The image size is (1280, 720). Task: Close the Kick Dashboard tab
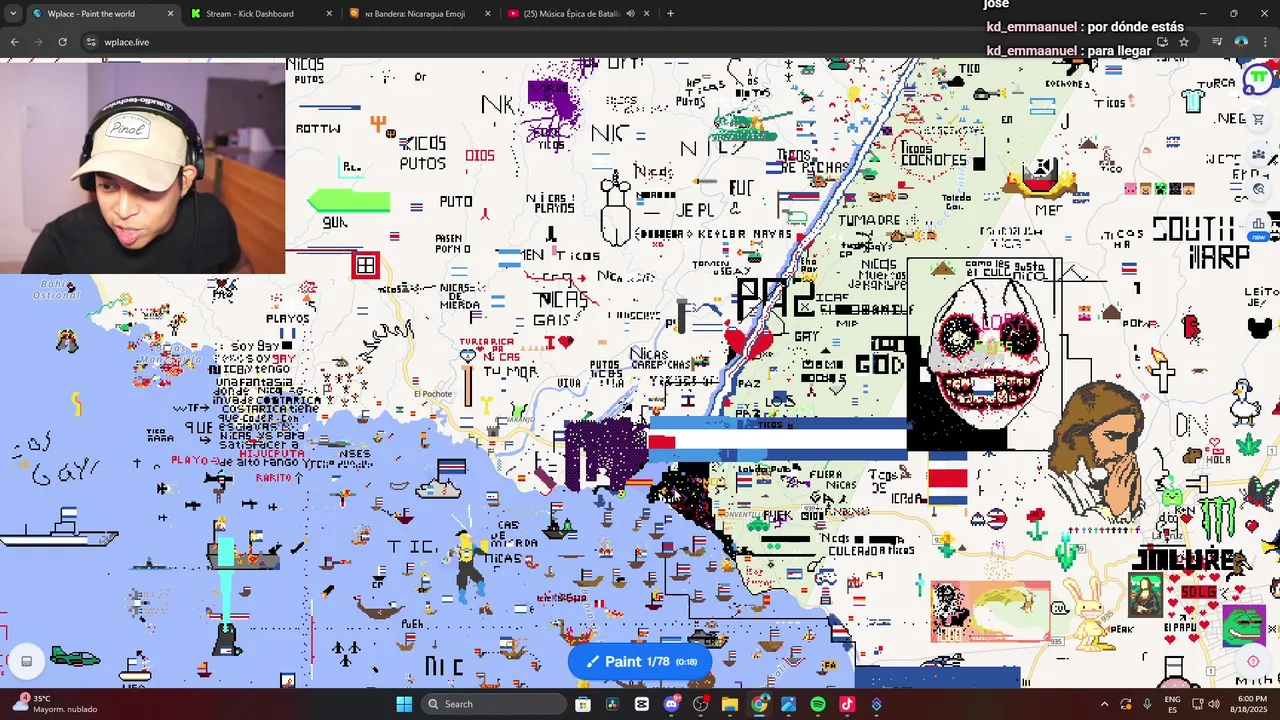(329, 14)
